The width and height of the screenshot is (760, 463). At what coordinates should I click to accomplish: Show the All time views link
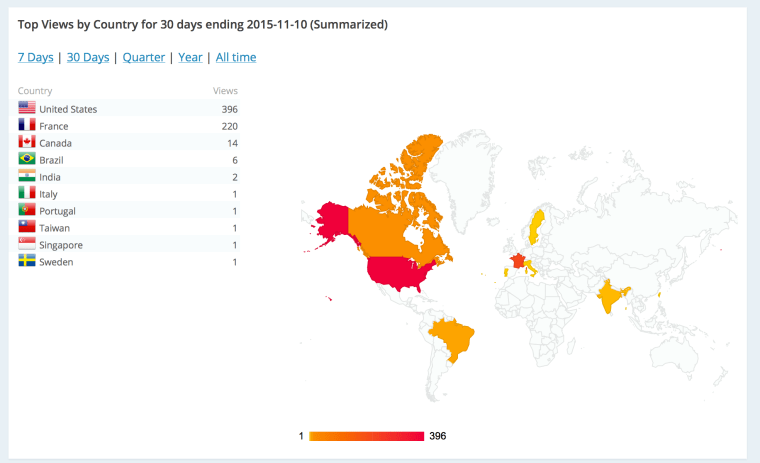point(236,57)
